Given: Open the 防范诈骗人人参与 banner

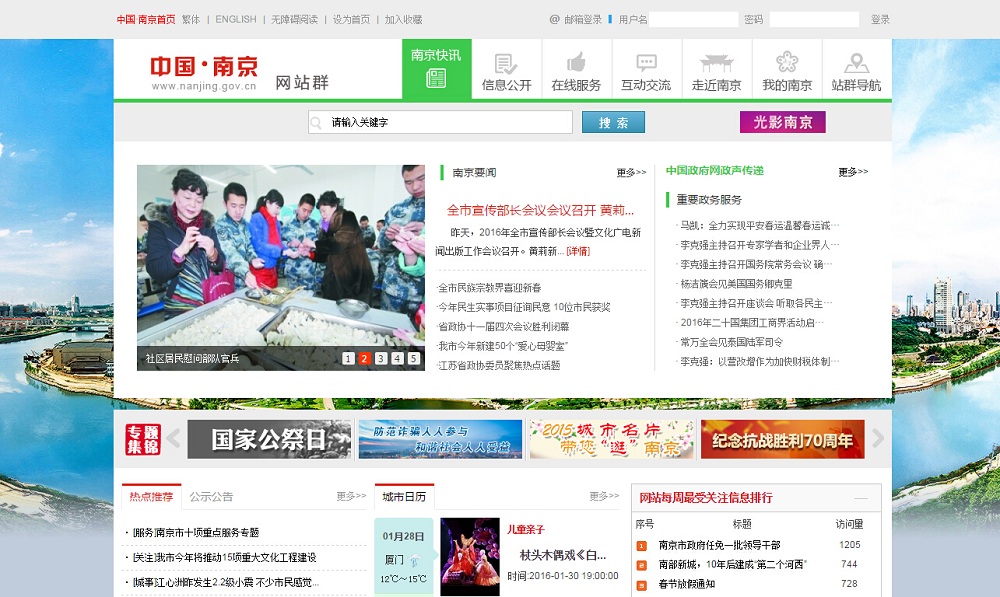Looking at the screenshot, I should (440, 439).
